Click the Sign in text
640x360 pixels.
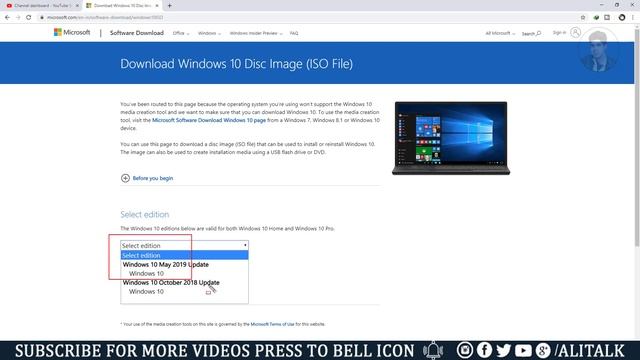pos(559,32)
